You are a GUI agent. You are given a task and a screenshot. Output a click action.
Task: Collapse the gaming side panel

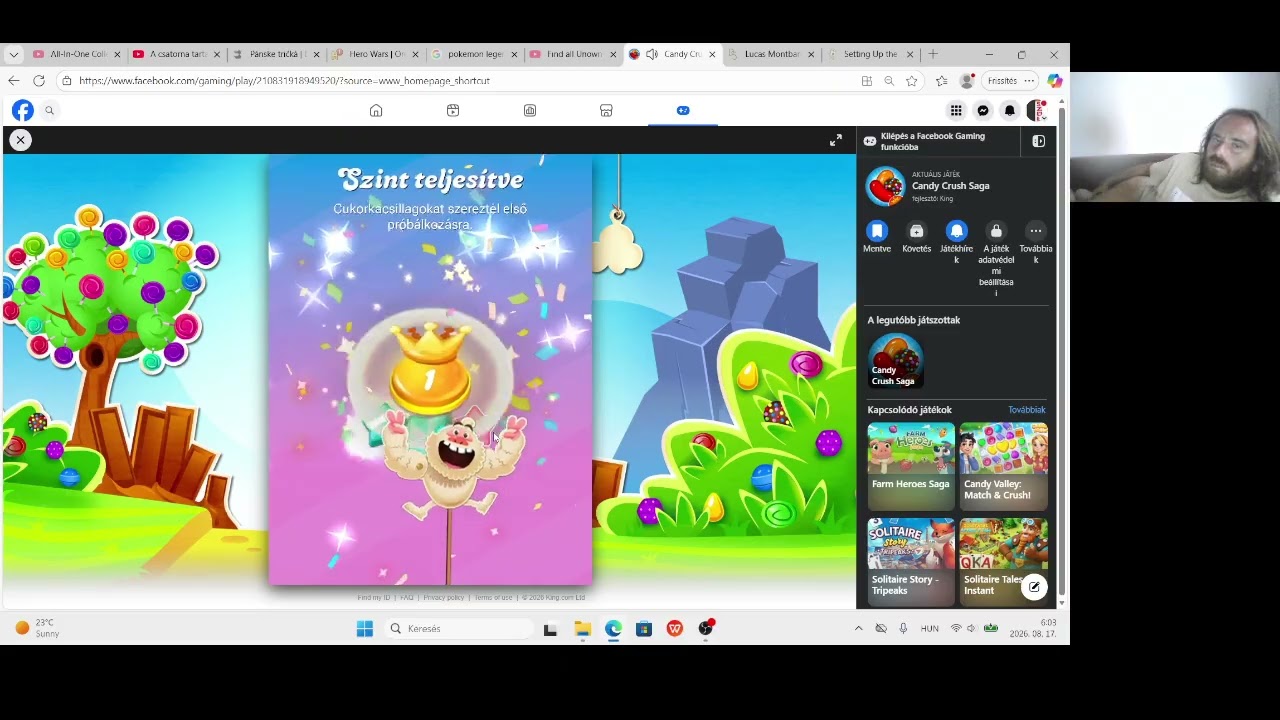[1038, 142]
